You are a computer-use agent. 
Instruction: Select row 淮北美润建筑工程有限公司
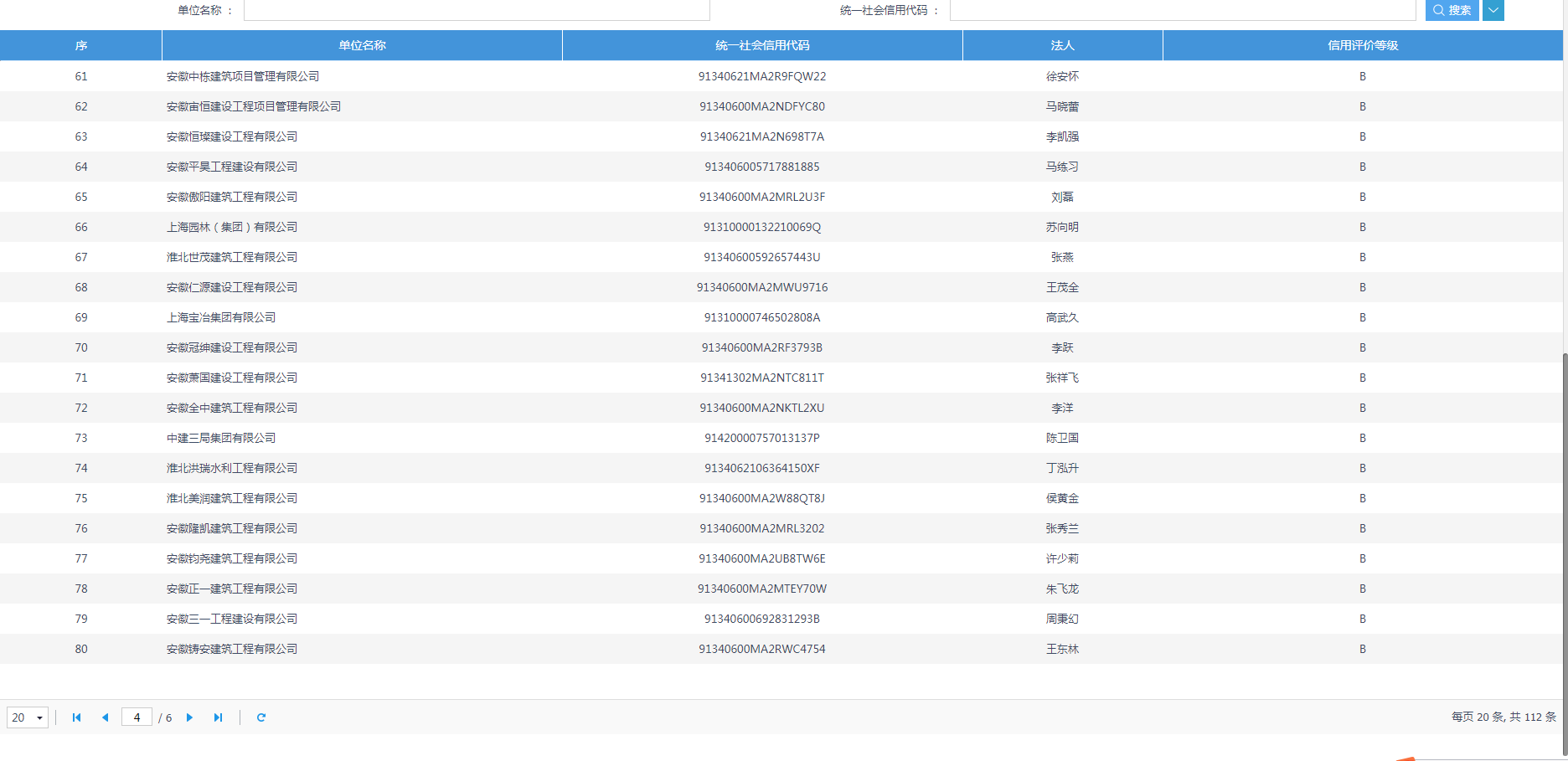(232, 498)
